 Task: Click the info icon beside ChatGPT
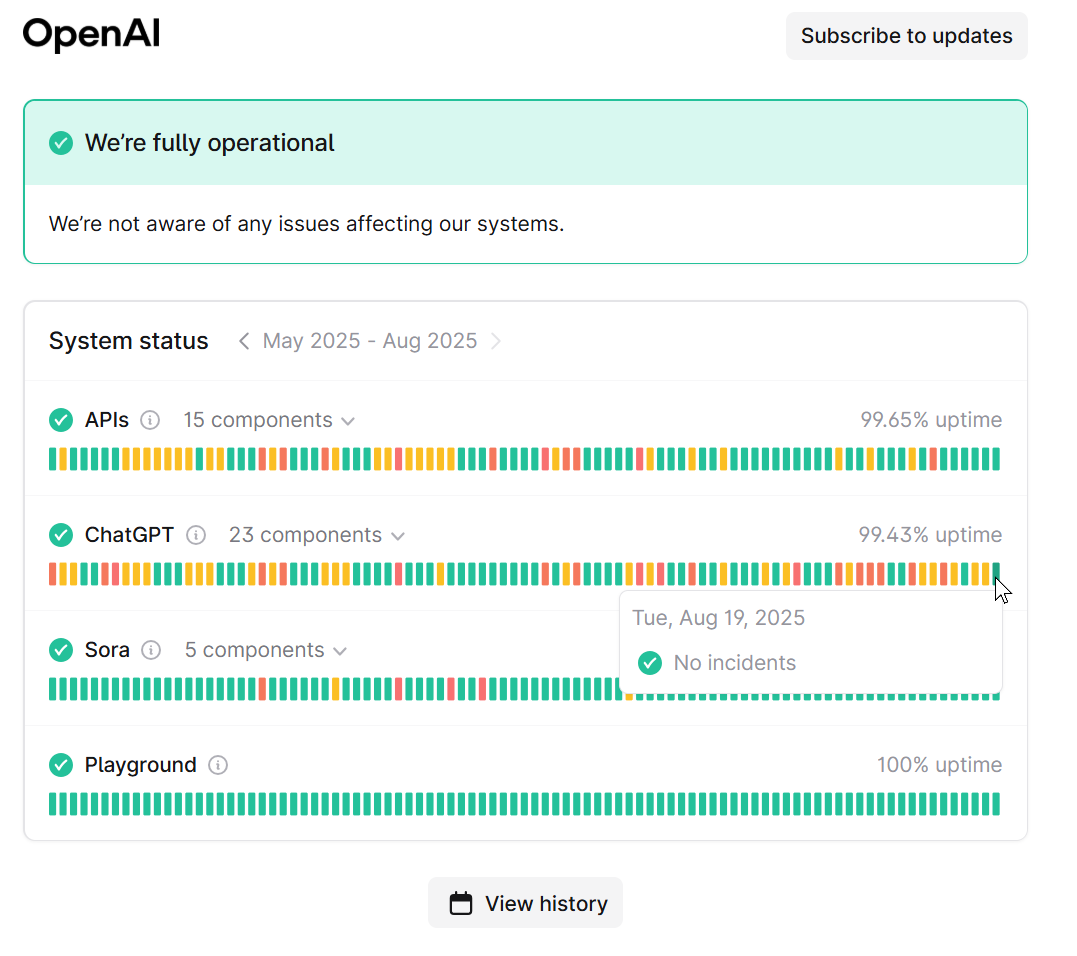pos(196,535)
